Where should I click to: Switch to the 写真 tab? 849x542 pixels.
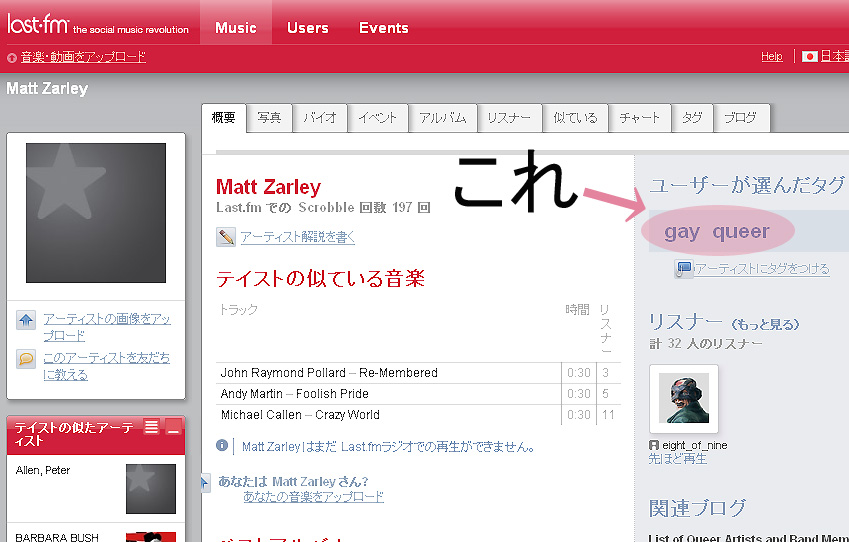pyautogui.click(x=270, y=118)
